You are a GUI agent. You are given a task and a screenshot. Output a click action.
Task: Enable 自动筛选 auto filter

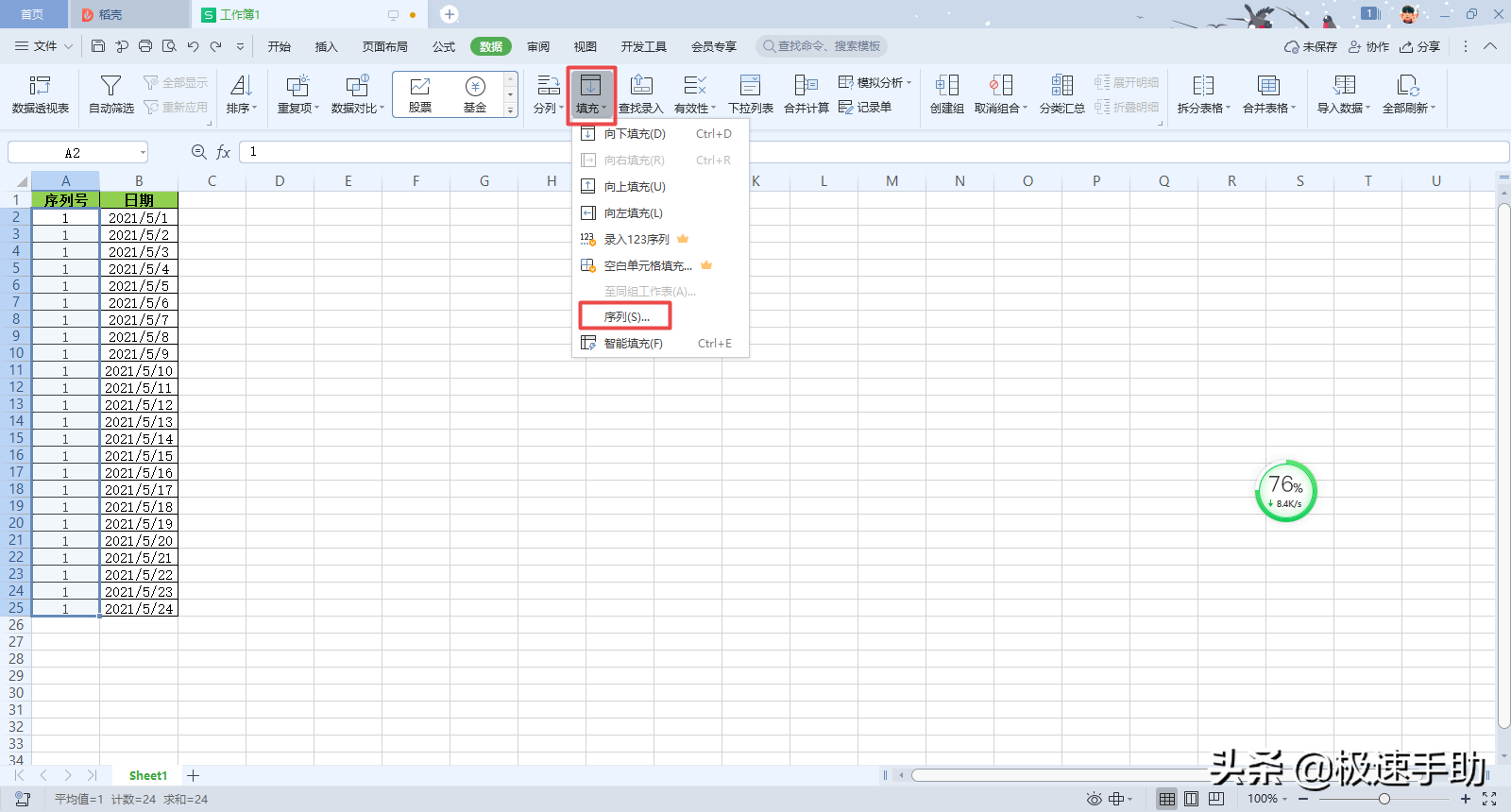click(x=111, y=95)
